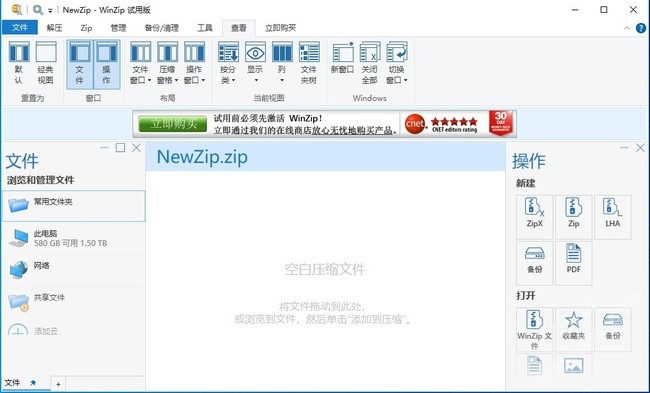Collapse the ribbon with the chevron
The height and width of the screenshot is (393, 650).
[x=627, y=28]
